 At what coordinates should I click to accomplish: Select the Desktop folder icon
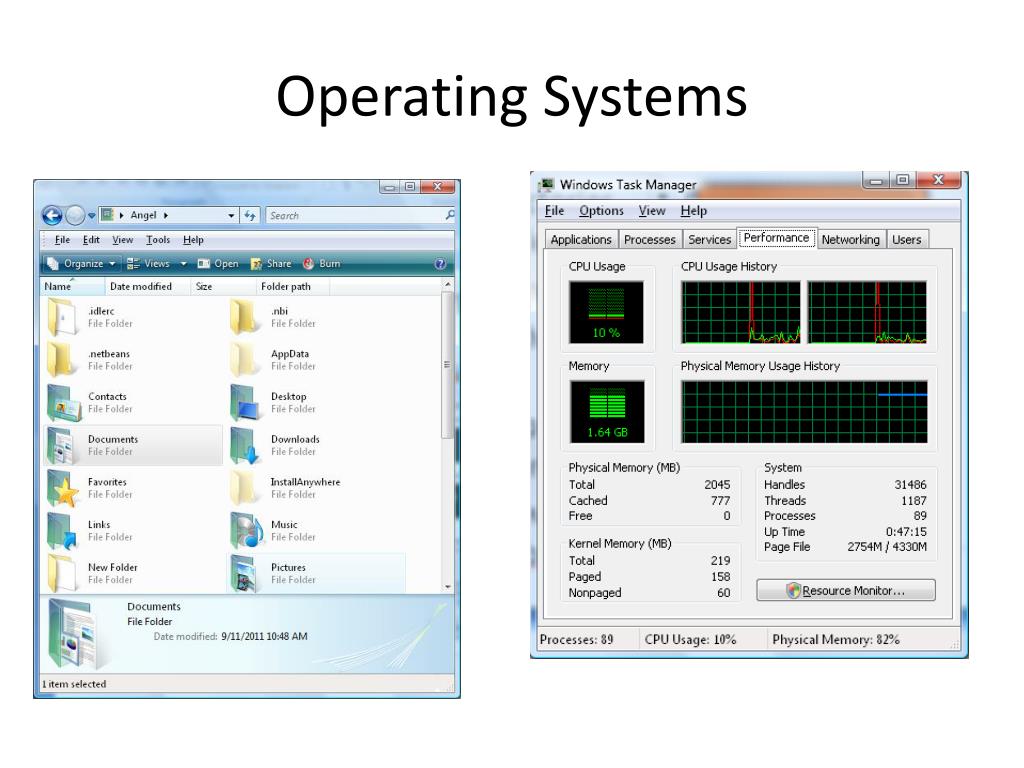click(x=246, y=402)
